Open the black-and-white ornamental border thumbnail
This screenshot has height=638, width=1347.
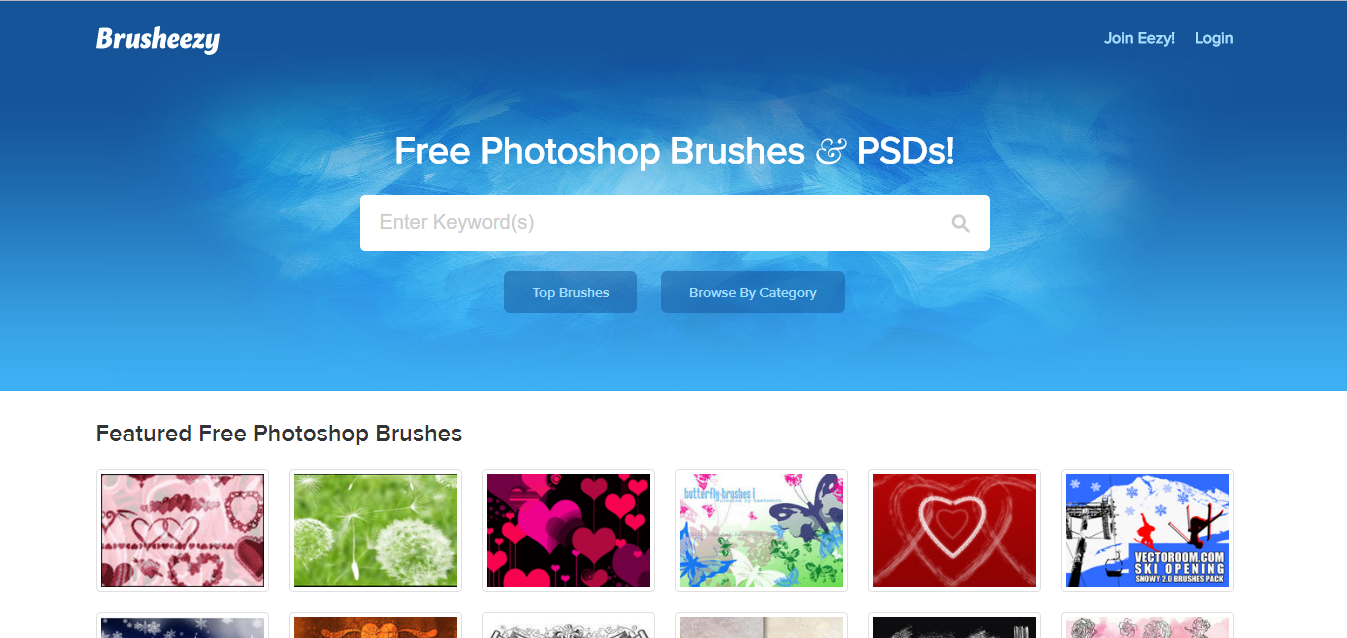pyautogui.click(x=568, y=625)
